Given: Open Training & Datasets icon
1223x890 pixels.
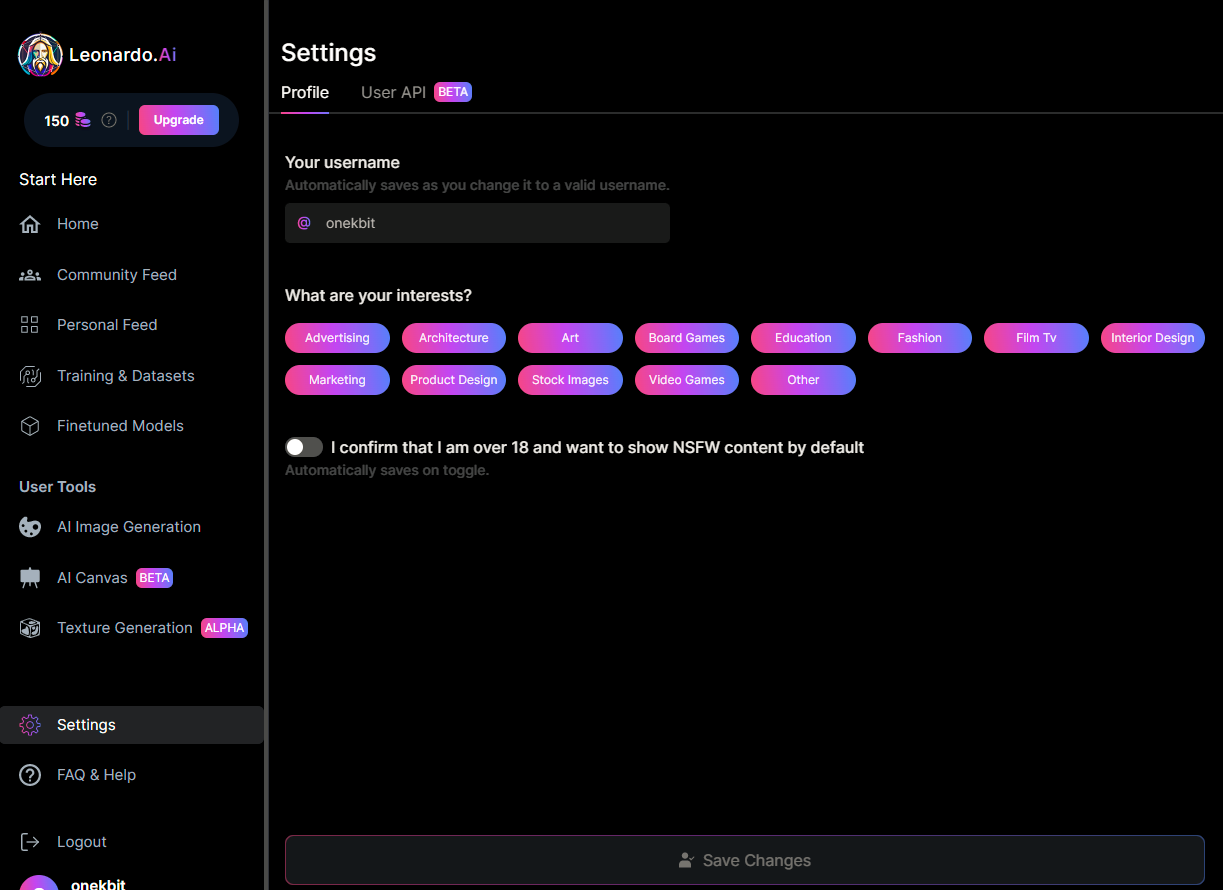Looking at the screenshot, I should (30, 376).
